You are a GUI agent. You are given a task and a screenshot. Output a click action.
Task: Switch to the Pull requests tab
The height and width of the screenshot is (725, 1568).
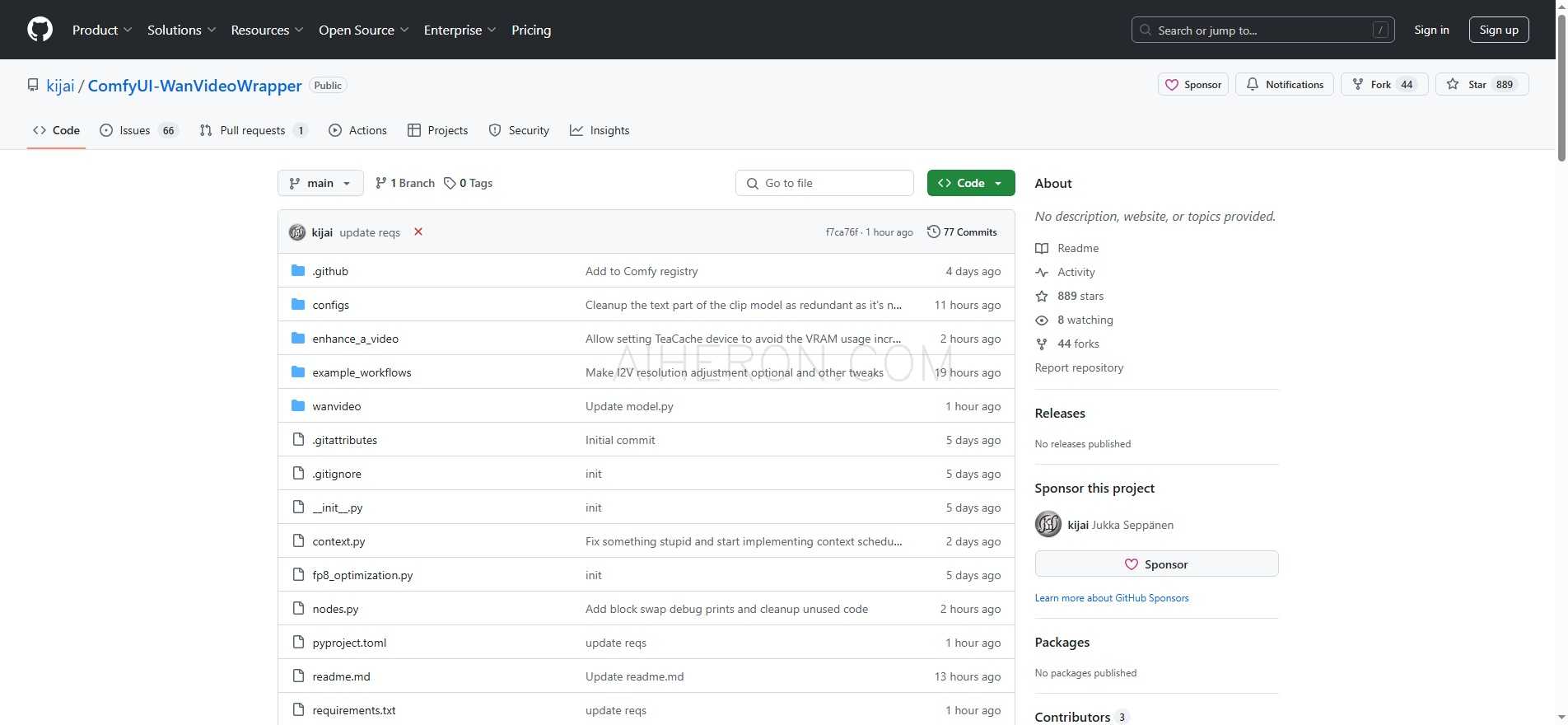pos(254,130)
